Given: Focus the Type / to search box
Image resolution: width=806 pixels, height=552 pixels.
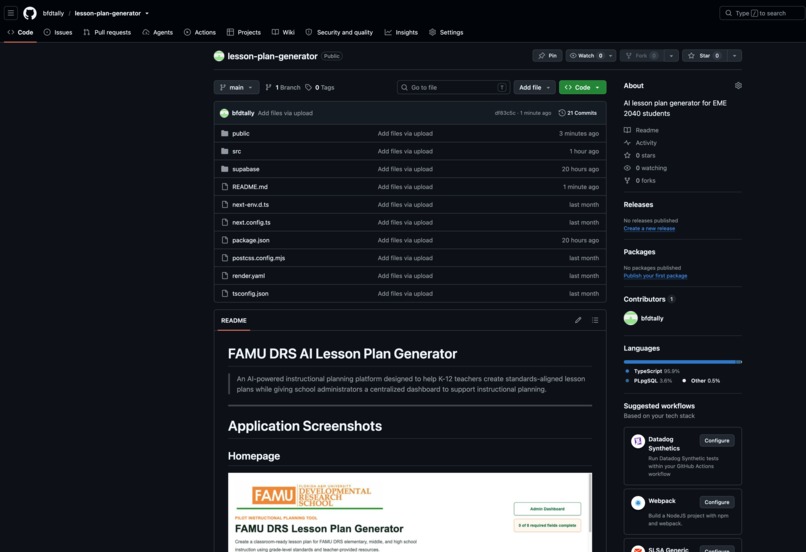Looking at the screenshot, I should pyautogui.click(x=762, y=13).
